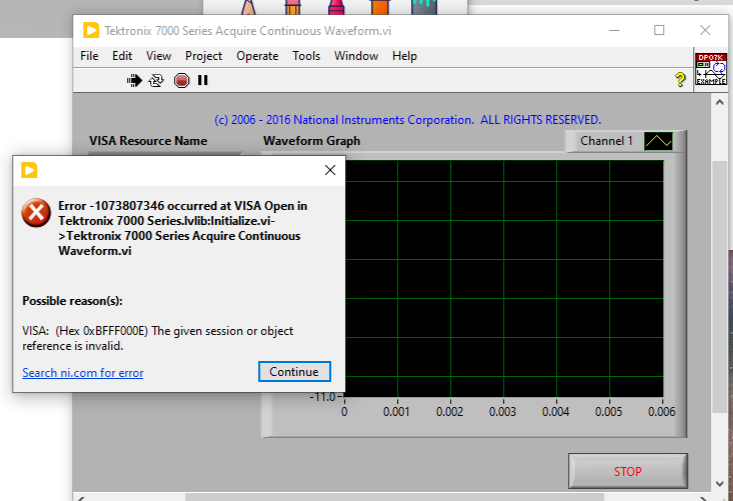Click the 0.001 x-axis scale value
This screenshot has height=501, width=733.
[396, 412]
